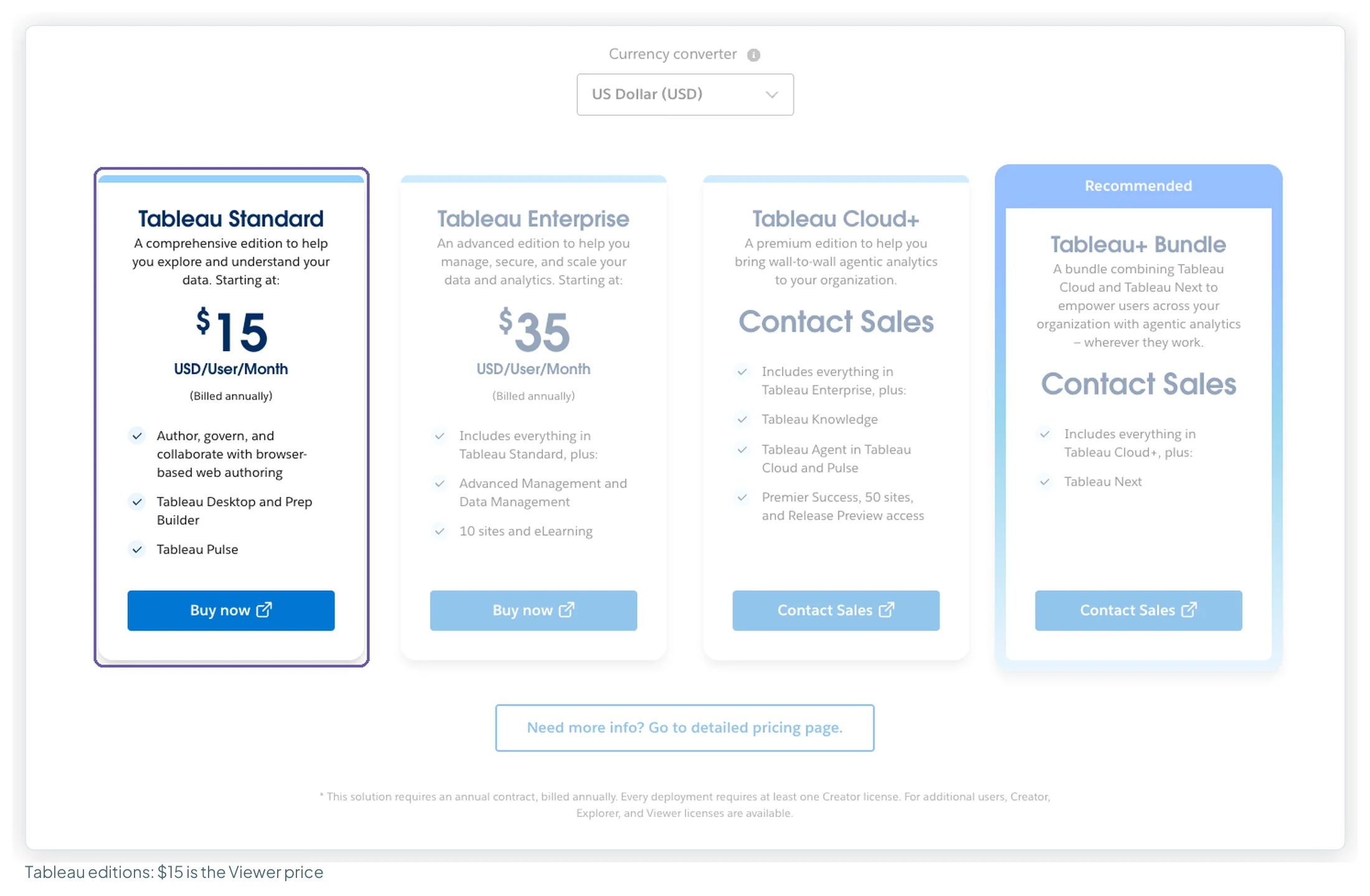1370x896 pixels.
Task: Contact Sales for Tableau+ Bundle
Action: pos(1138,610)
